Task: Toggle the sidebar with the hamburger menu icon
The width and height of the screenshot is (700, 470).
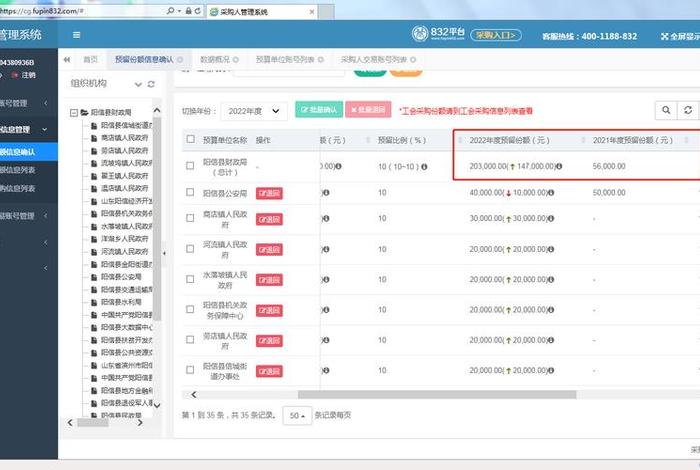Action: pyautogui.click(x=76, y=35)
